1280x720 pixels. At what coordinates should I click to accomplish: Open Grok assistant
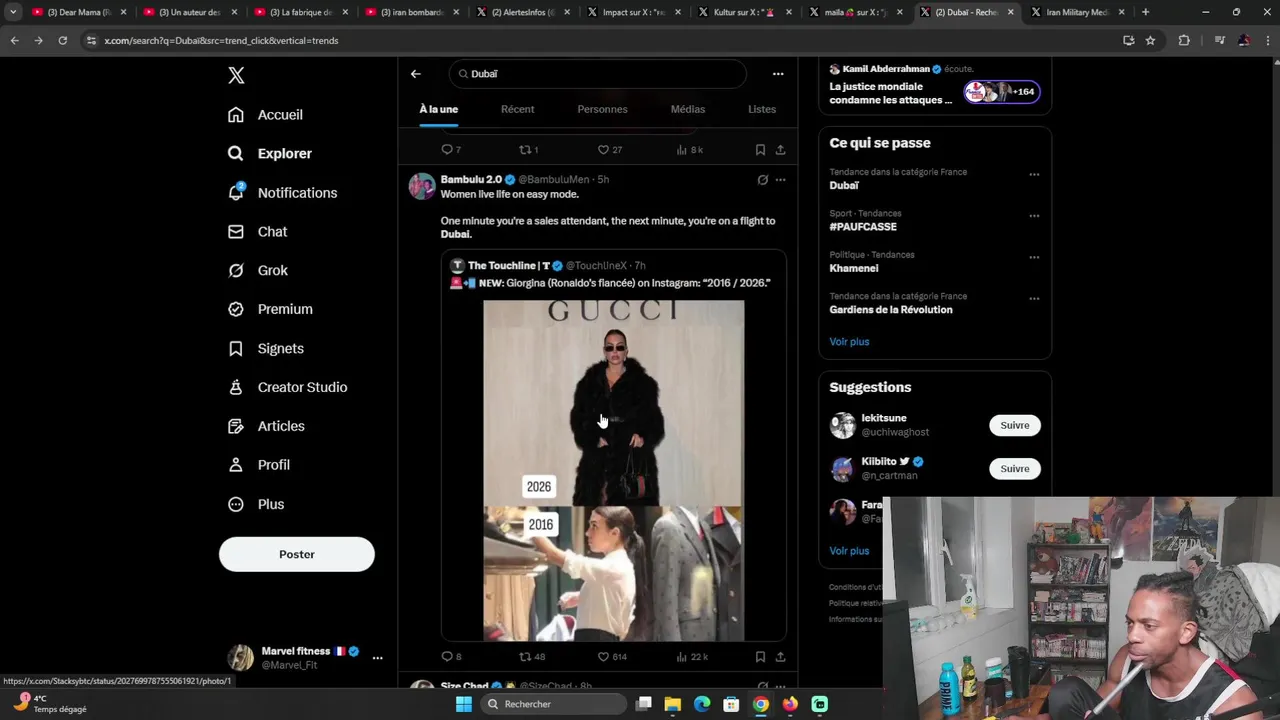click(258, 270)
